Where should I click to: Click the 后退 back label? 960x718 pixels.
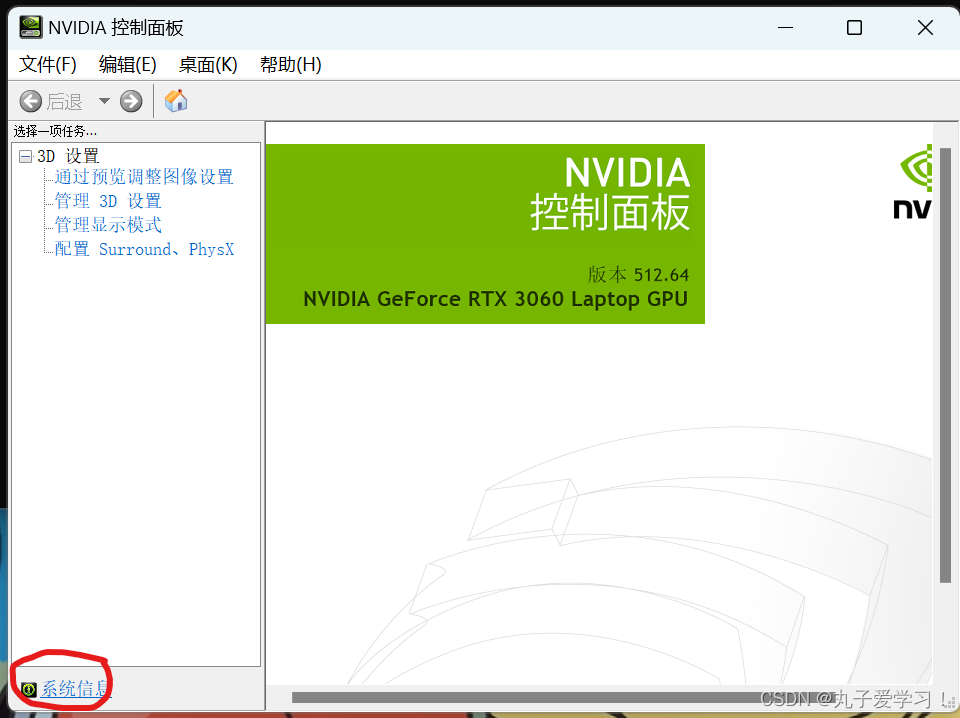[65, 101]
